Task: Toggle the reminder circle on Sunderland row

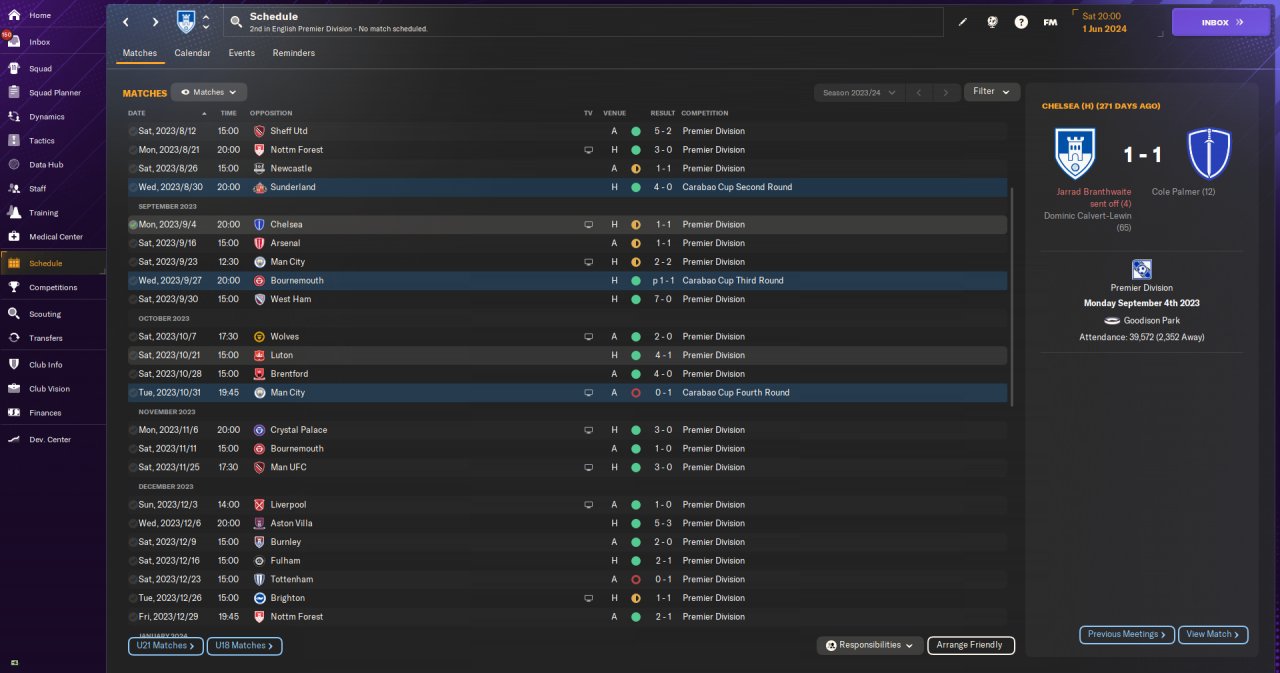Action: (x=133, y=187)
